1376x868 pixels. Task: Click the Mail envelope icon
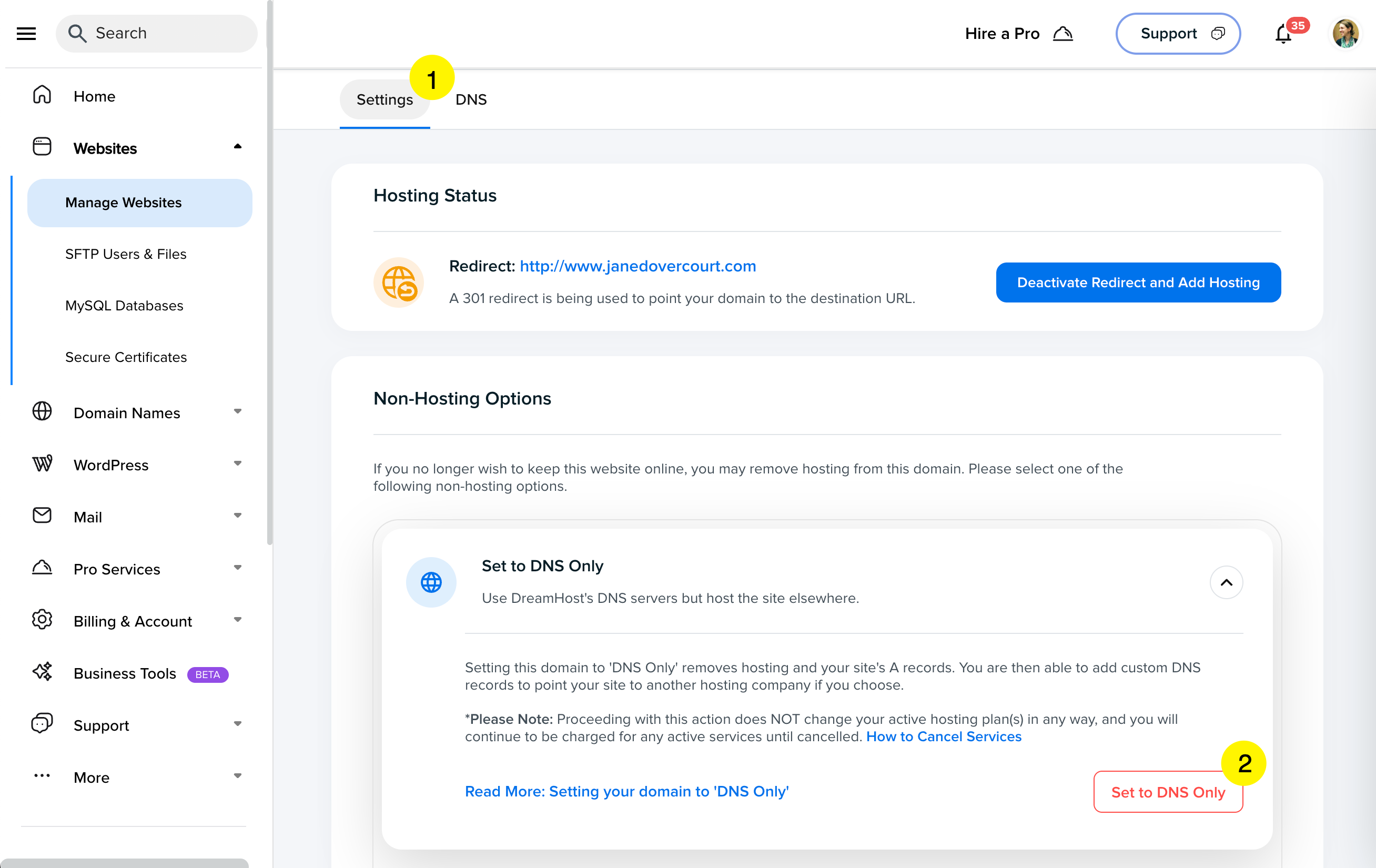(x=42, y=516)
